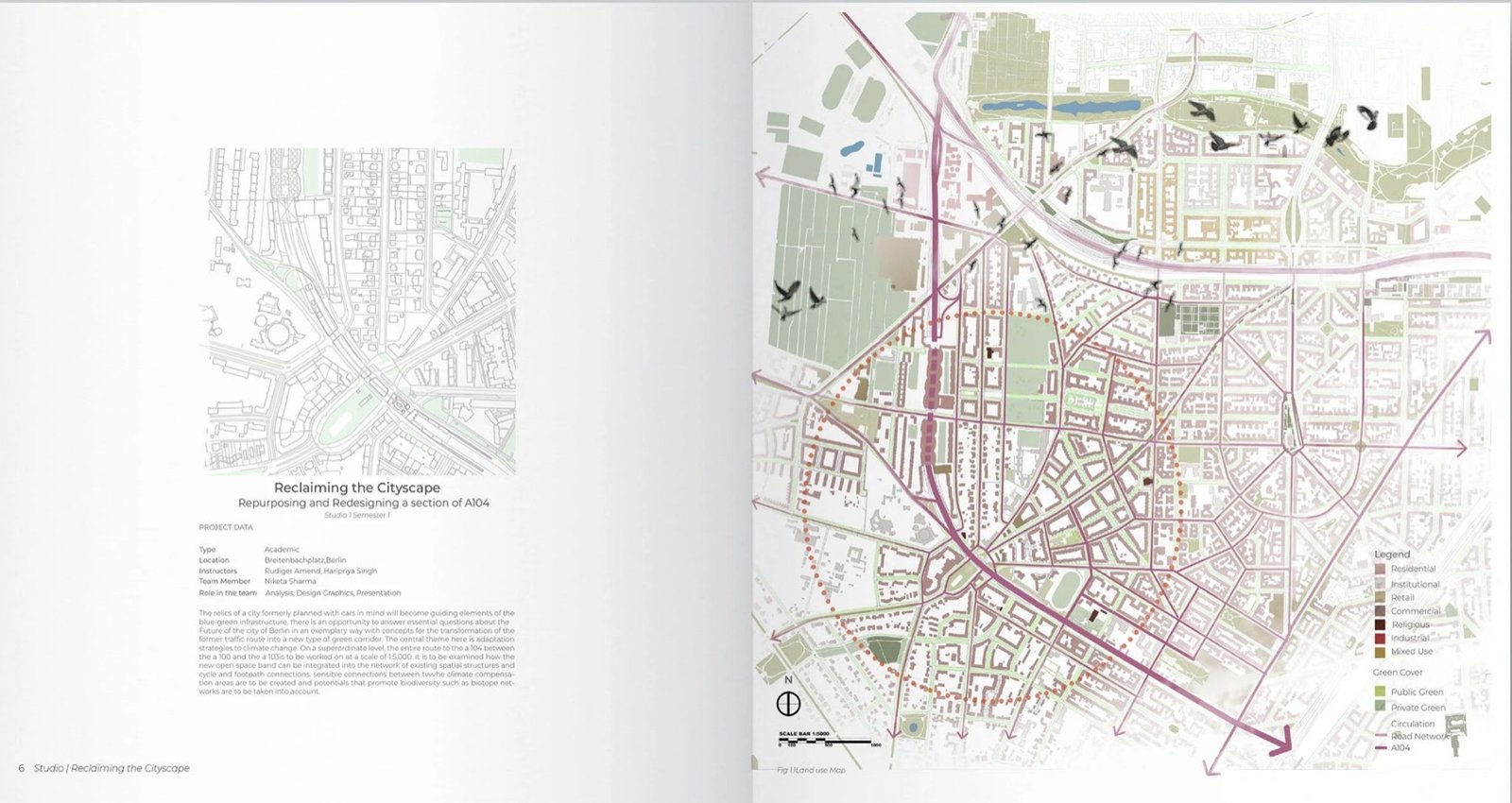Click 'Analysis, Design Graphics, Presentation' role text

coord(333,593)
